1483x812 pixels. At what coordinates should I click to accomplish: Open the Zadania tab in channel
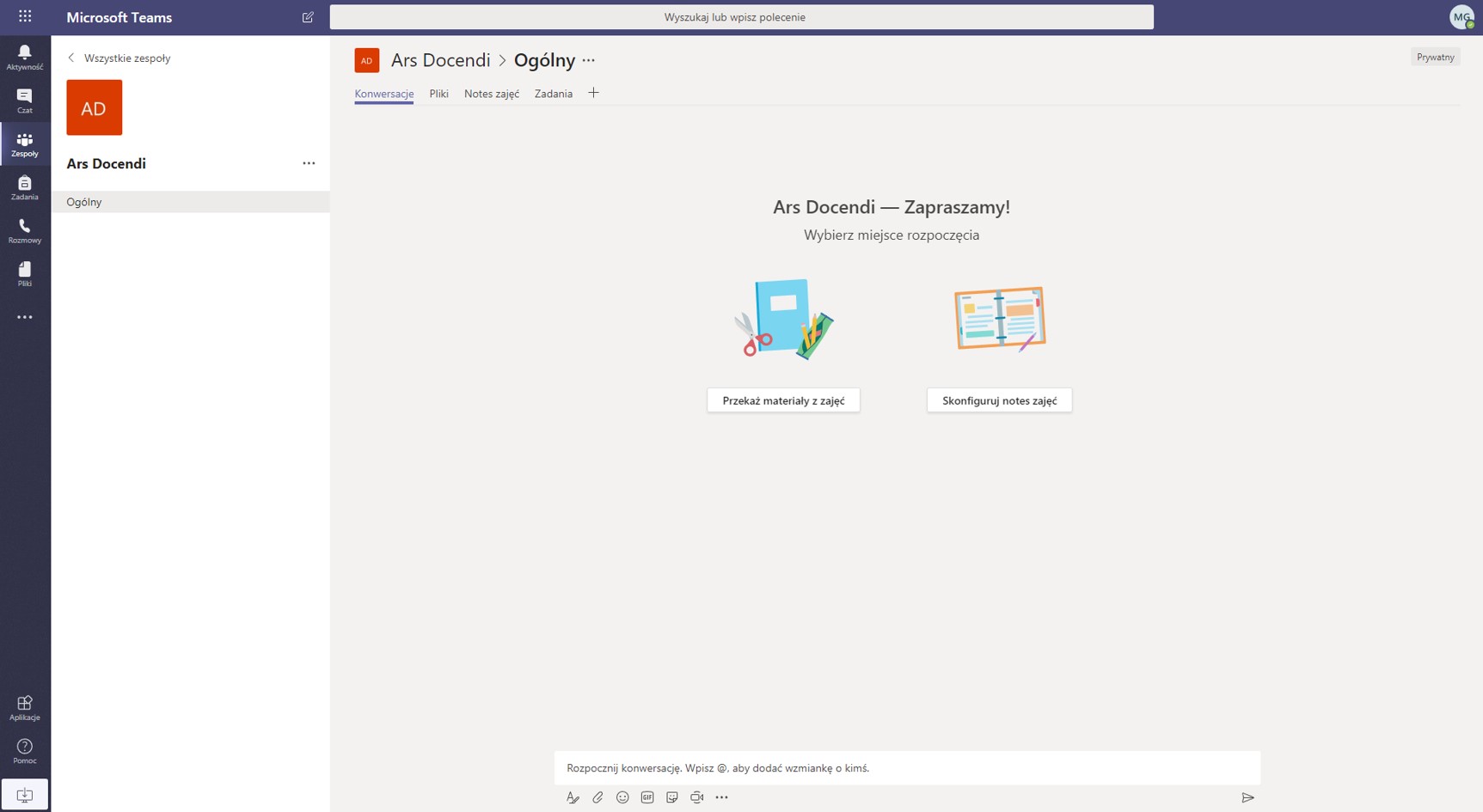(554, 94)
